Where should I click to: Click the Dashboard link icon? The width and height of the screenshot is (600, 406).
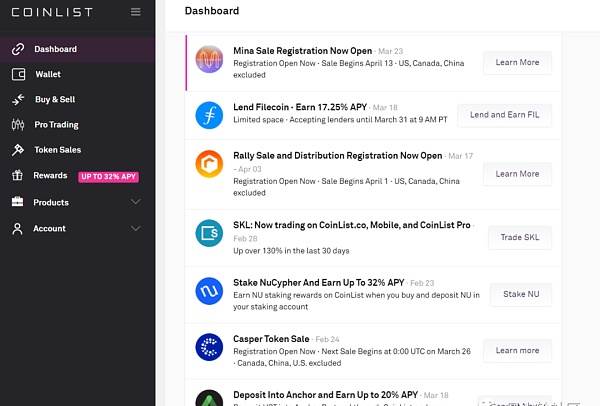point(18,49)
